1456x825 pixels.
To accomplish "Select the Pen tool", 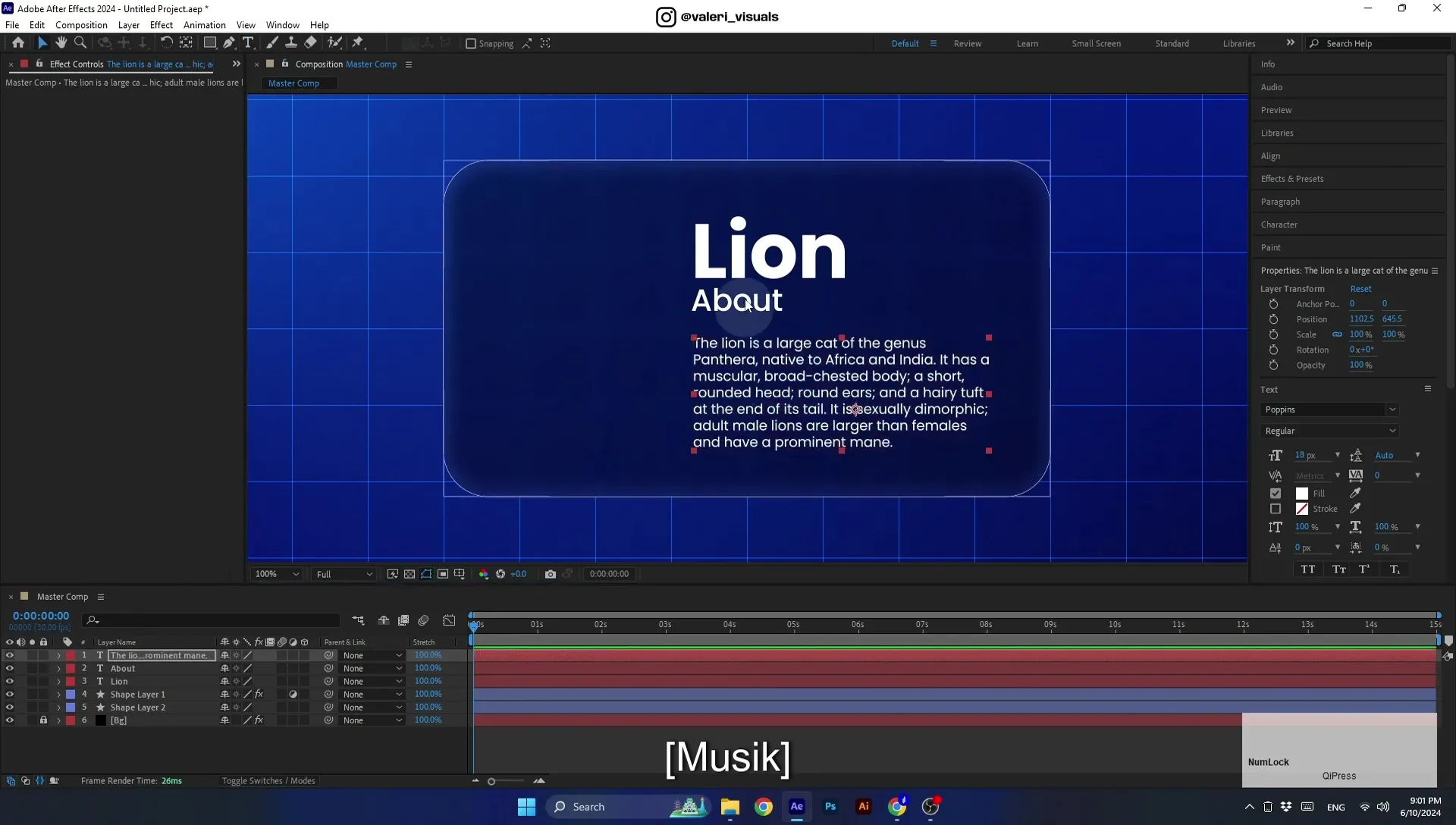I will pos(229,43).
